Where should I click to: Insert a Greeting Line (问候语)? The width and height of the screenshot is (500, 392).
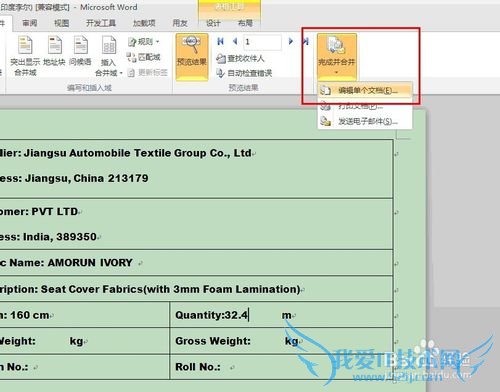pyautogui.click(x=80, y=51)
